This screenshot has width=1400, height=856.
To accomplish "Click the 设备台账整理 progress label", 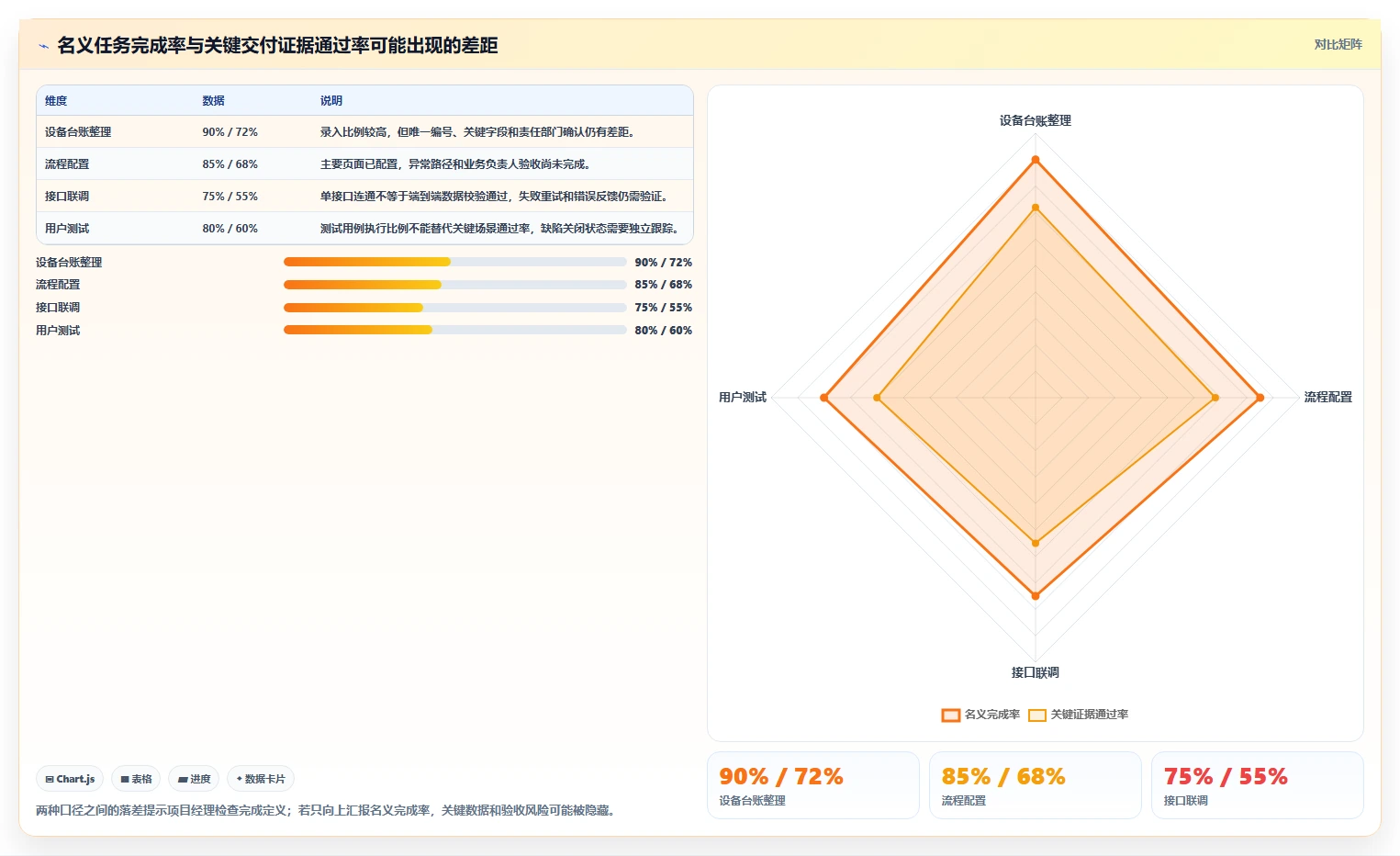I will [69, 263].
